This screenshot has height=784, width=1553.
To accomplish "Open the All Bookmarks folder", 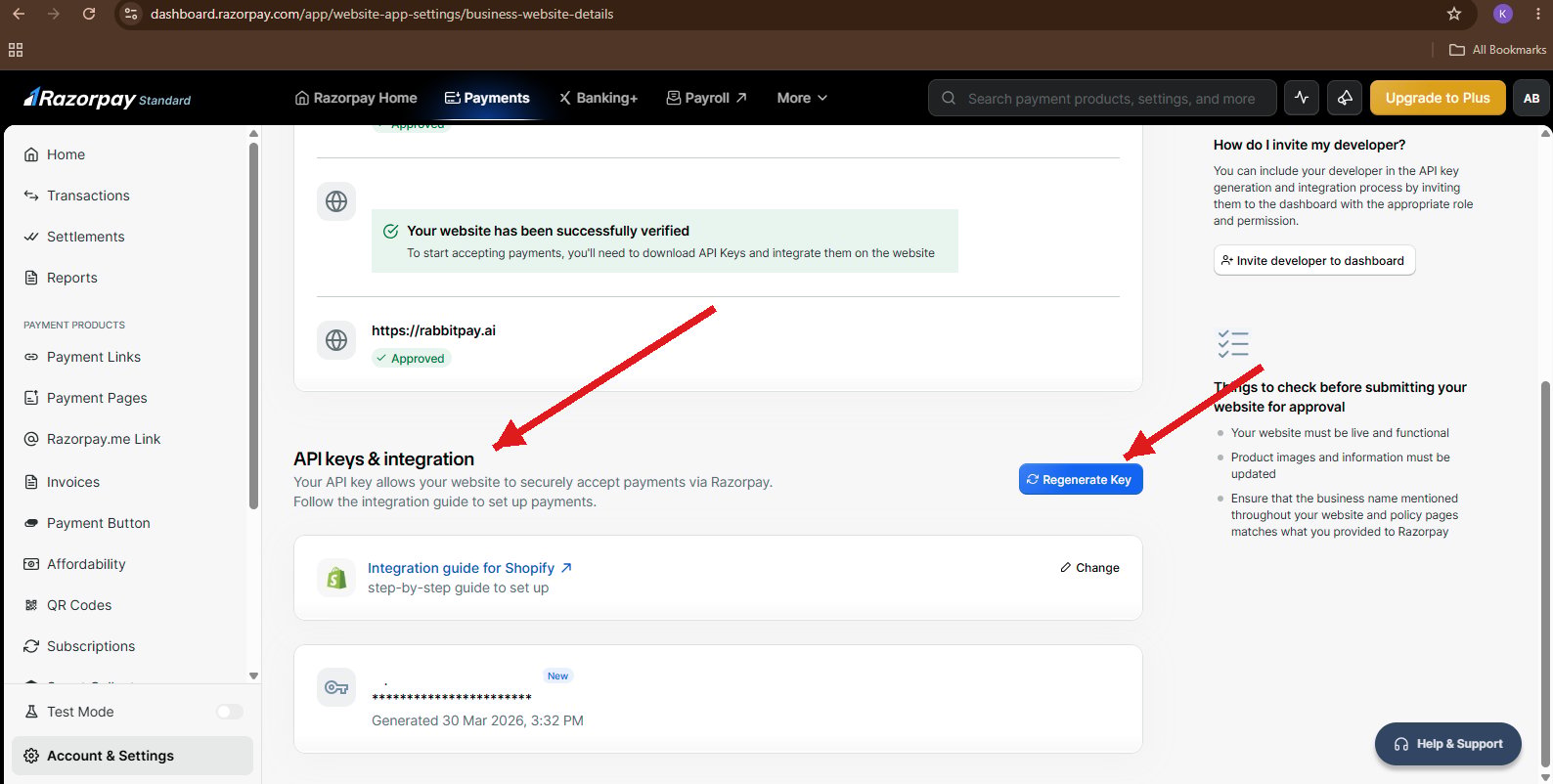I will point(1498,50).
